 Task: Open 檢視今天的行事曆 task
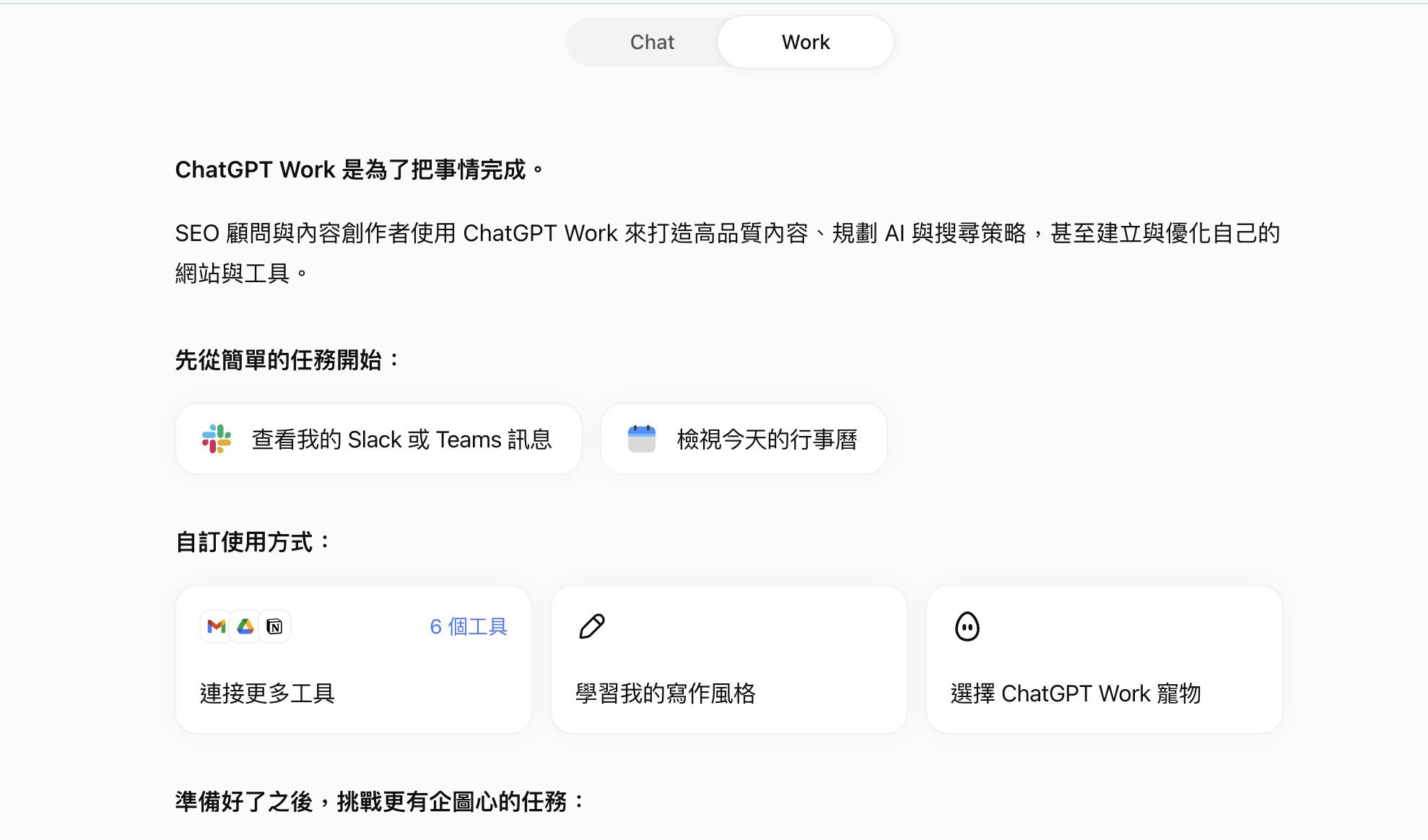point(744,439)
